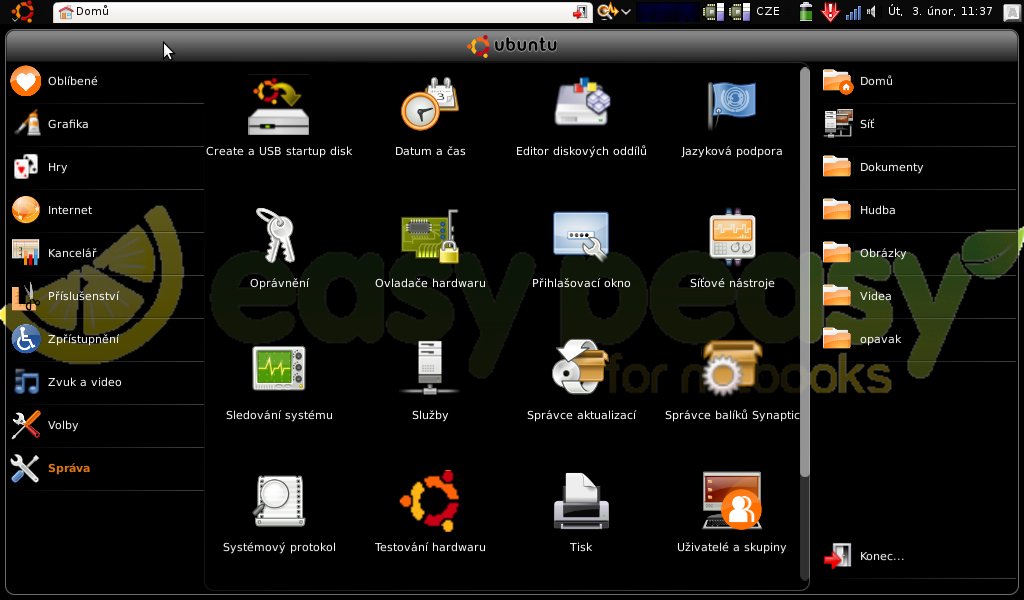Click the date and time clock

pyautogui.click(x=940, y=11)
